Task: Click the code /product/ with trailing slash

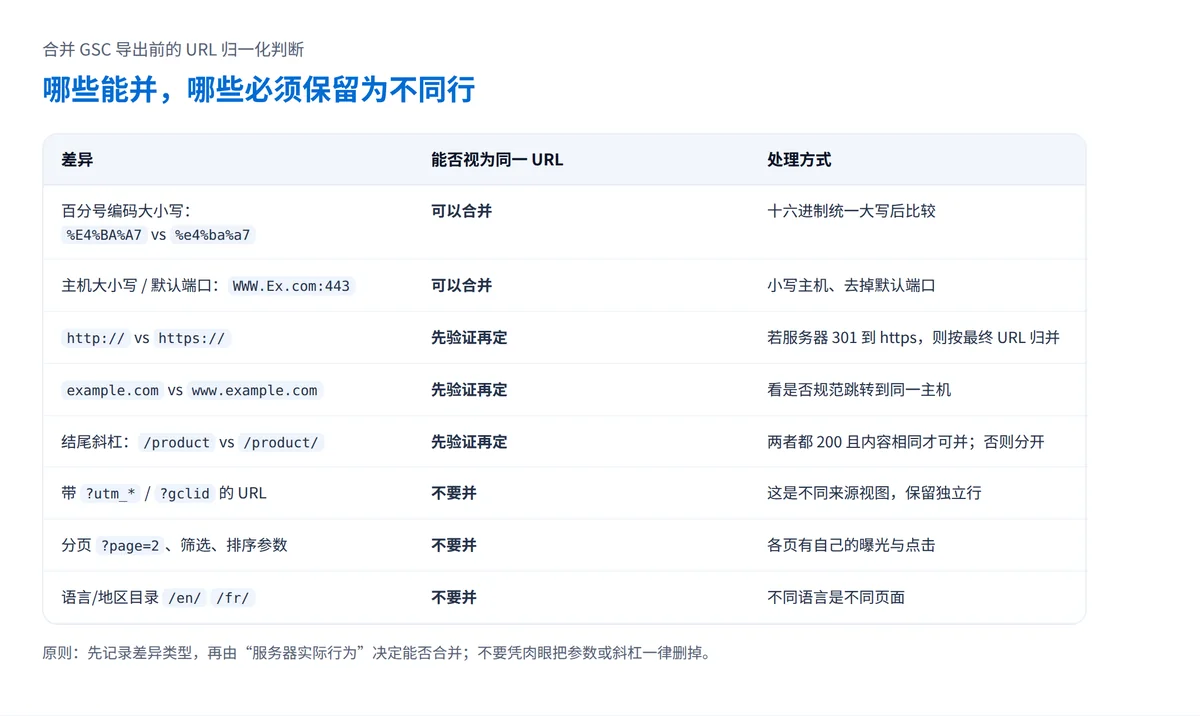Action: (x=281, y=442)
